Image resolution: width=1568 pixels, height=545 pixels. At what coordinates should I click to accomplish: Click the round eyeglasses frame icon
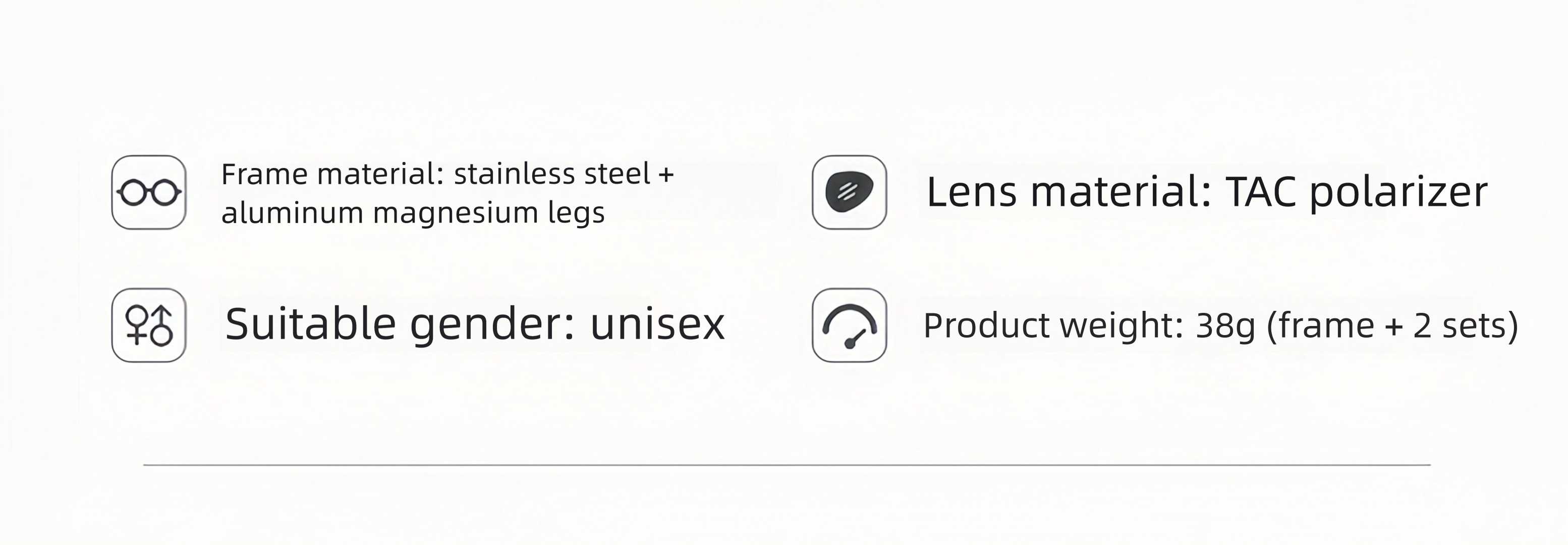[149, 192]
